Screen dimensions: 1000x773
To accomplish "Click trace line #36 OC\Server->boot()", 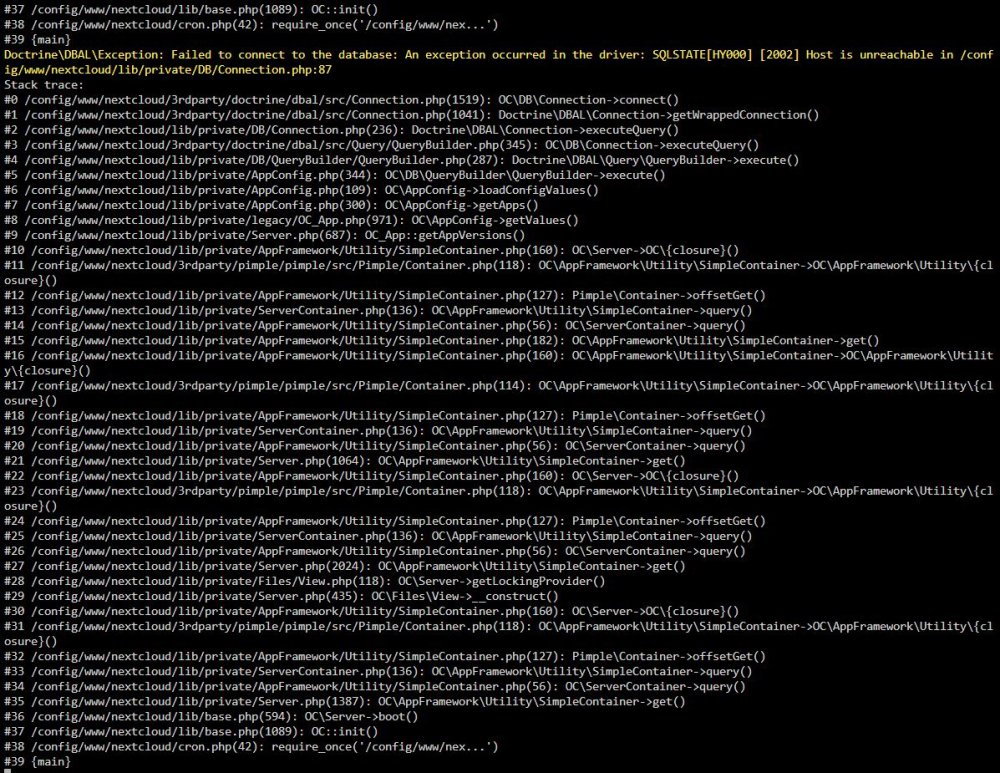I will 211,716.
